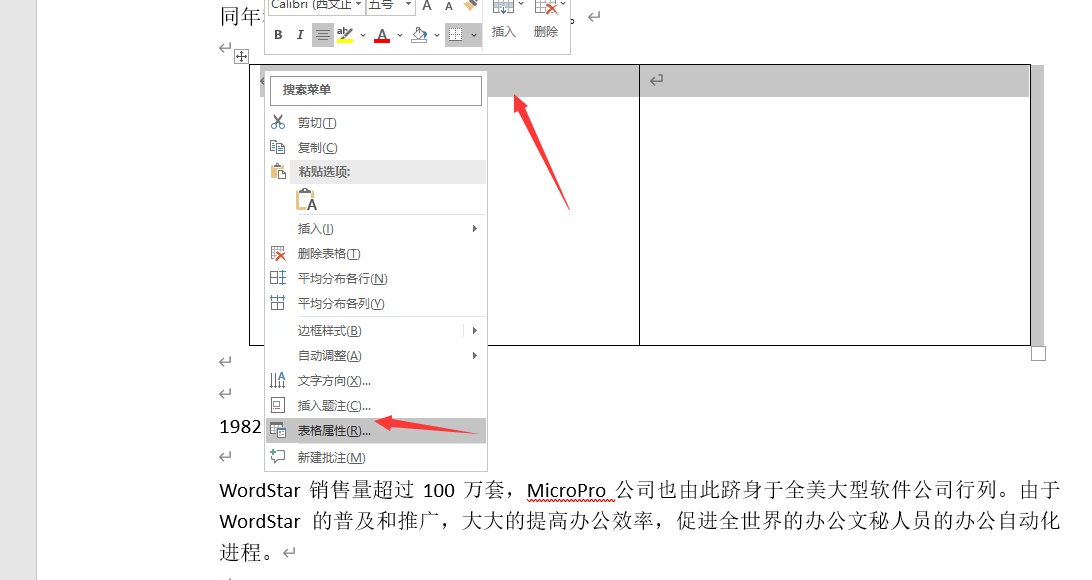Open 表格属性(R)... dialog
This screenshot has width=1092, height=580.
pyautogui.click(x=376, y=431)
